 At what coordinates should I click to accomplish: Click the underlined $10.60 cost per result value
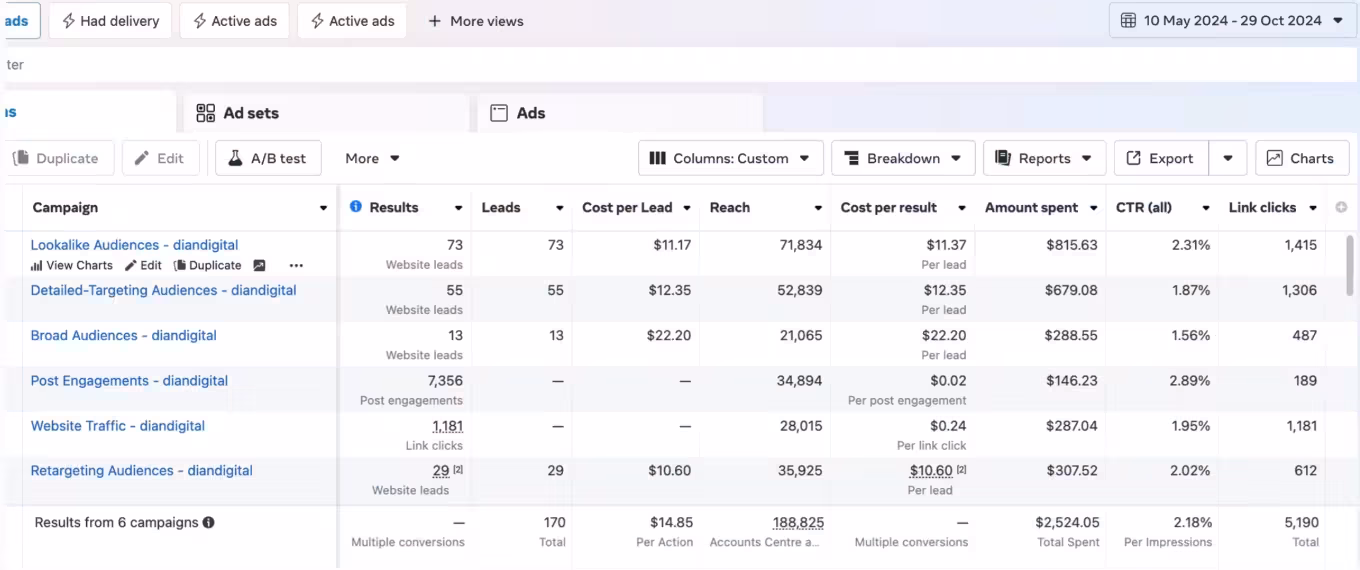point(931,471)
